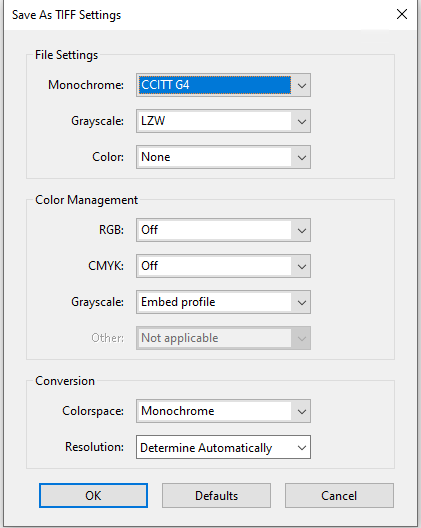
Task: Click the arrow beside Embed profile
Action: [x=301, y=302]
